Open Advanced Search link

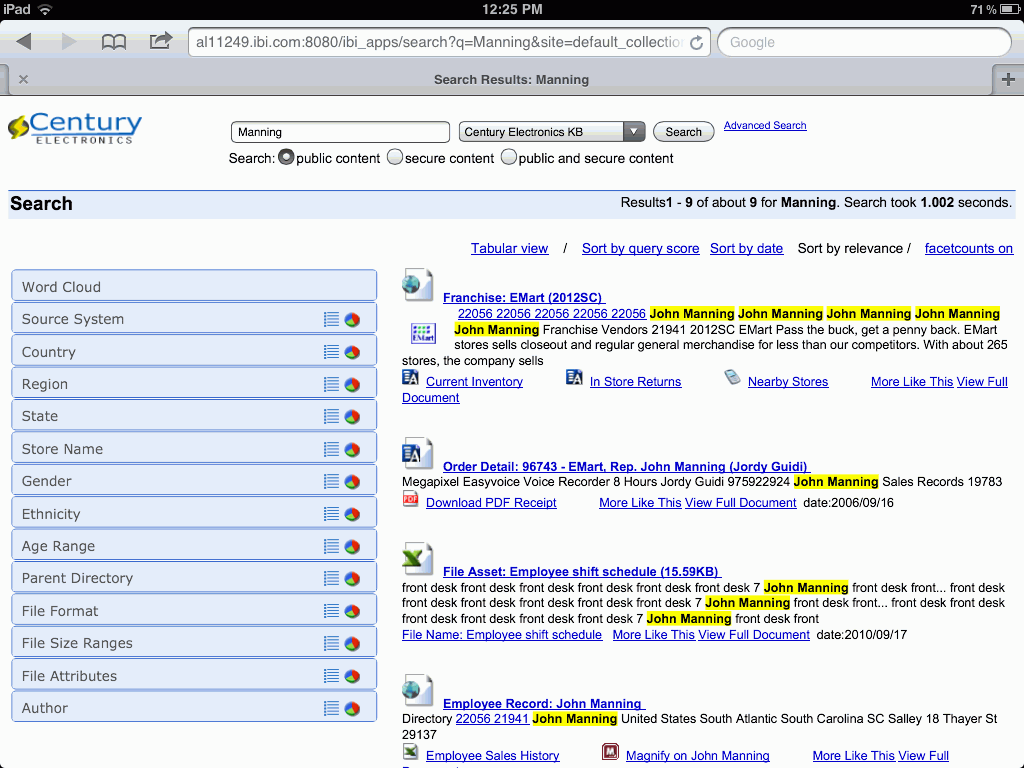765,125
